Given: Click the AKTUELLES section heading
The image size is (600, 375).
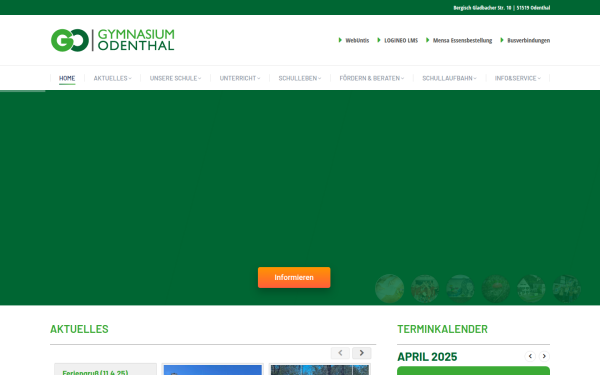Looking at the screenshot, I should point(79,329).
